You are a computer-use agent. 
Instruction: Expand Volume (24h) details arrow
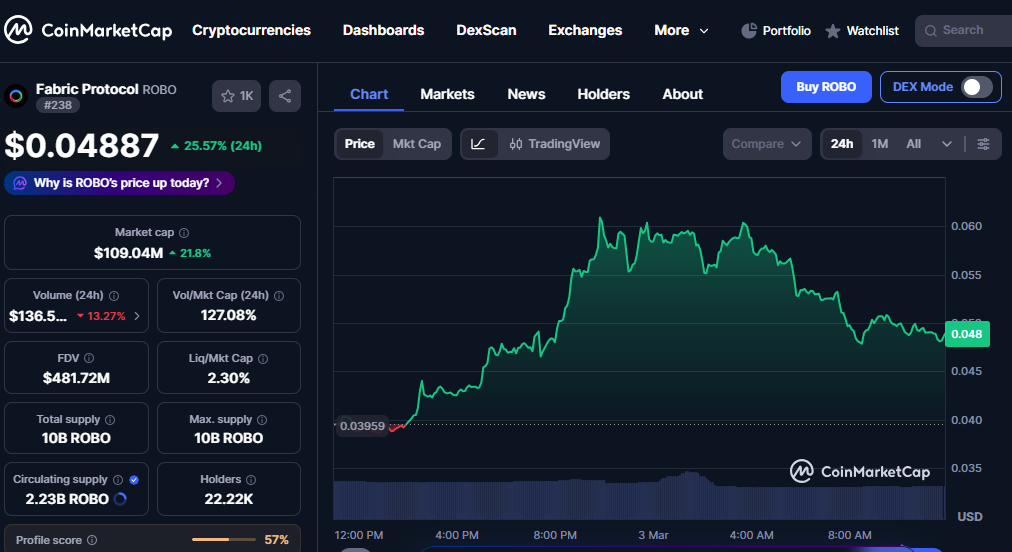point(137,316)
